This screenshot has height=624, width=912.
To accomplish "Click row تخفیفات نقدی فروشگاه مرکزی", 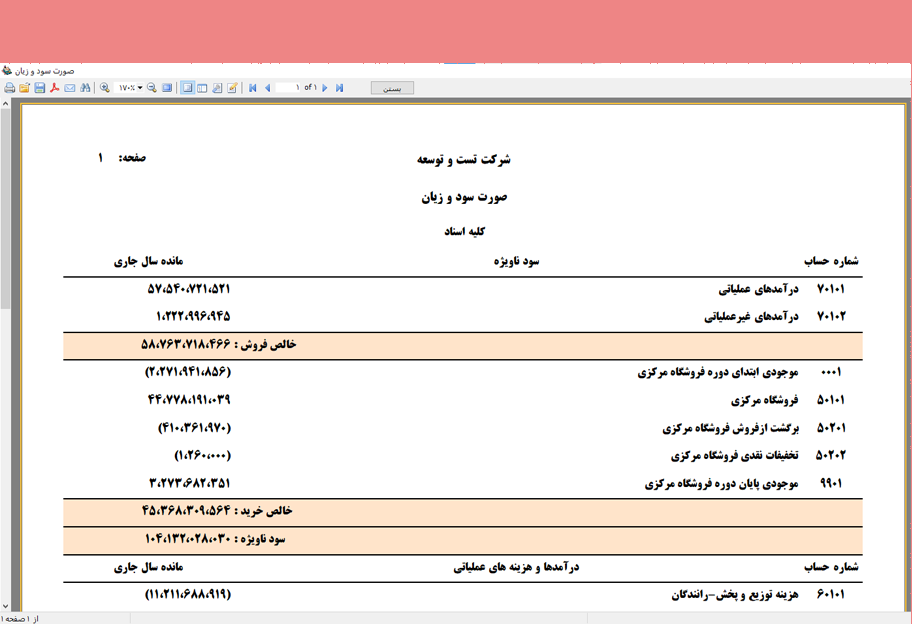I will 463,455.
